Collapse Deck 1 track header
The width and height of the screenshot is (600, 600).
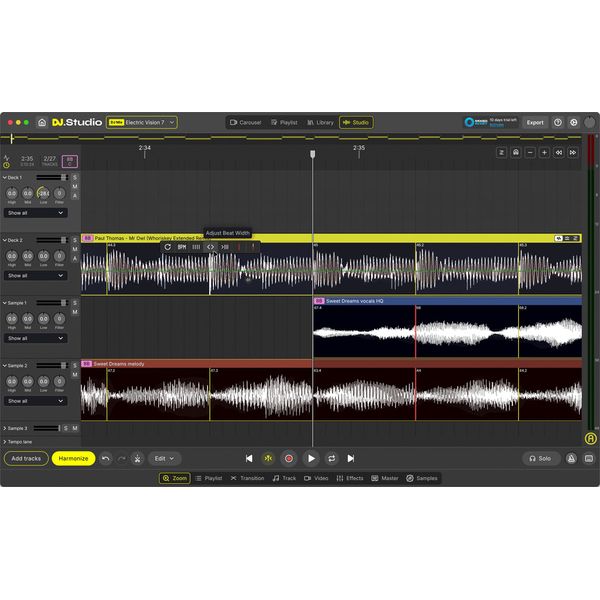pyautogui.click(x=5, y=178)
